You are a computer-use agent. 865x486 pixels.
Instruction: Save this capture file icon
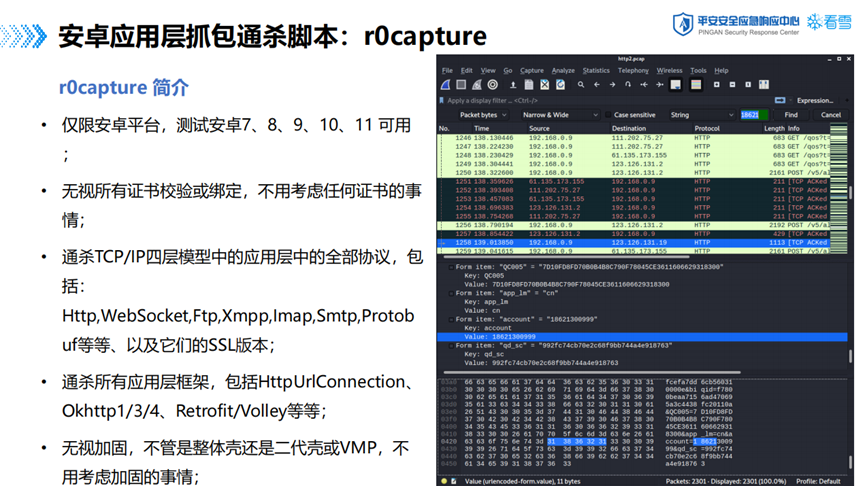tap(528, 85)
